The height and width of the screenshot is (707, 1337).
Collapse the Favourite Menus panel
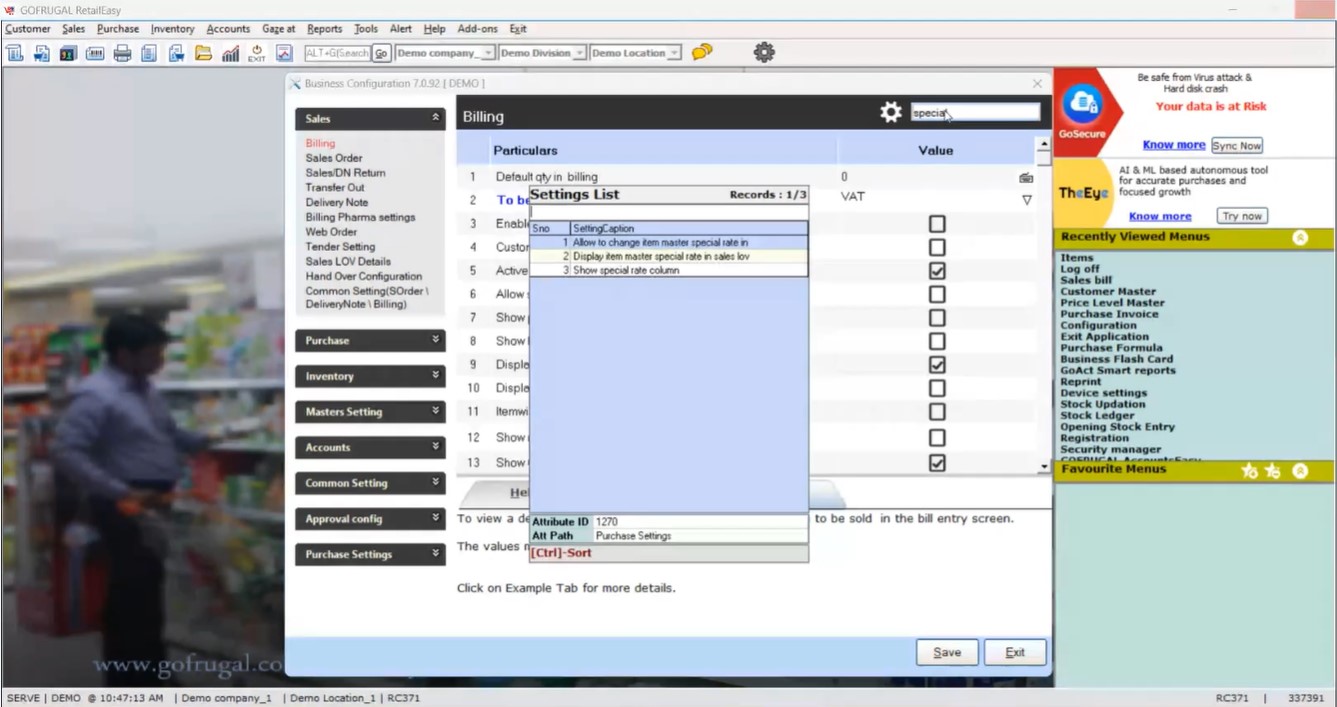coord(1300,470)
